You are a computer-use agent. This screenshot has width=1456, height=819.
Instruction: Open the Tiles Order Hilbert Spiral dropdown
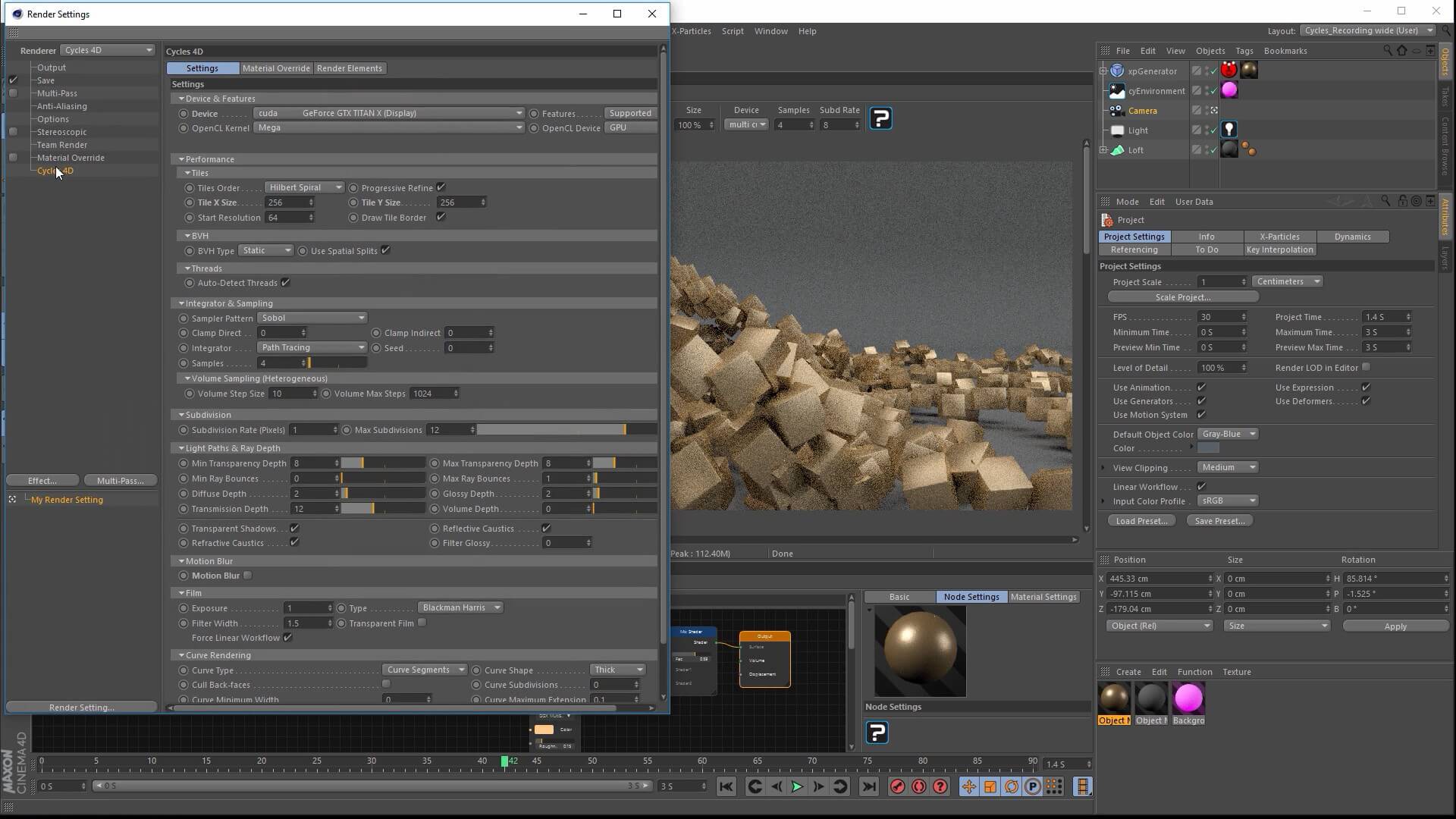point(305,187)
